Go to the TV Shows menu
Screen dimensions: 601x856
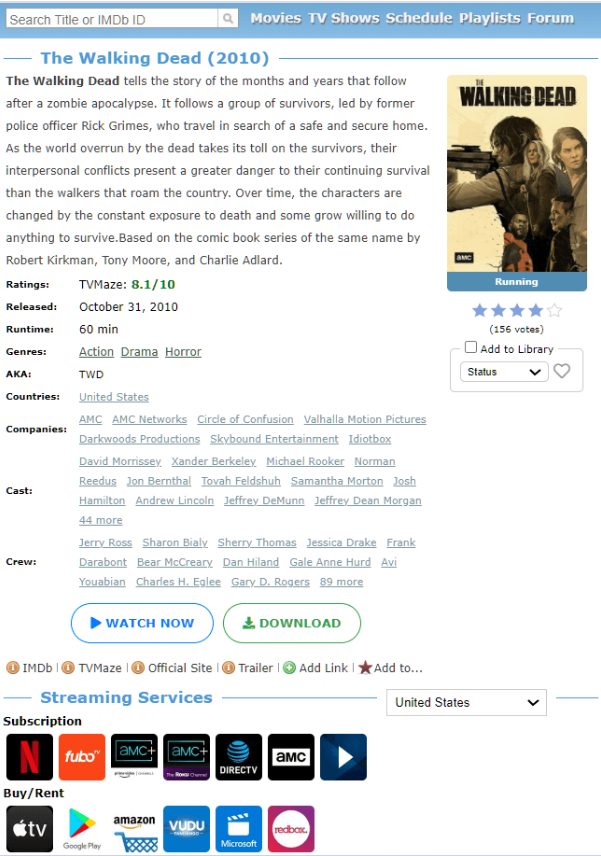(343, 18)
